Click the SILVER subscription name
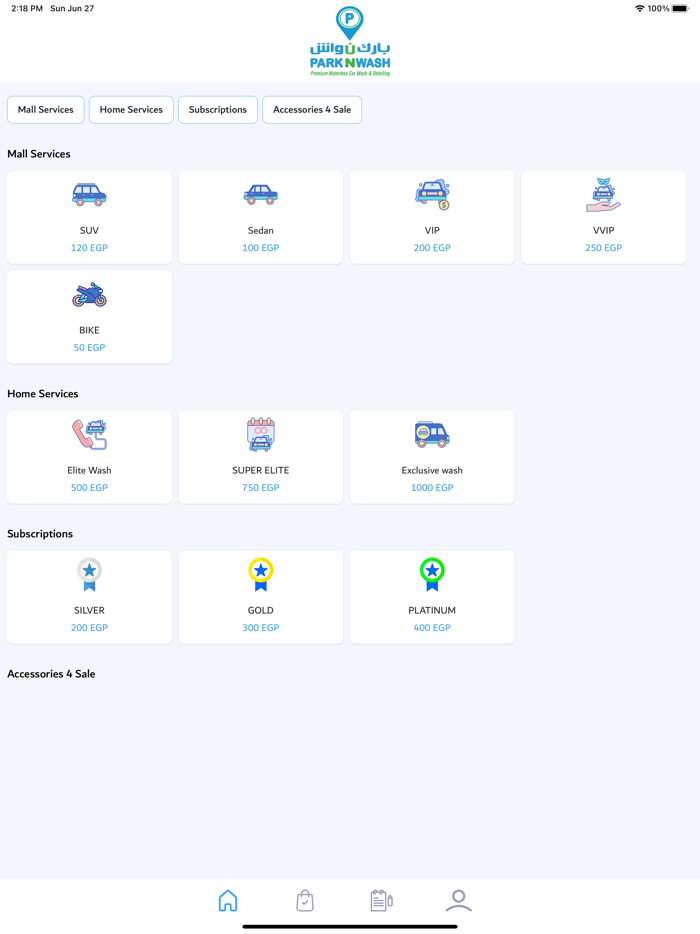 click(89, 610)
